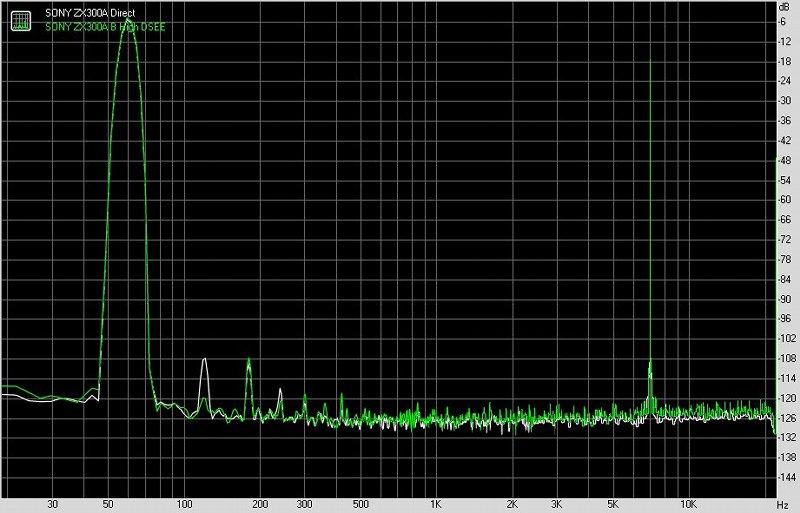Screen dimensions: 800x513
Task: Select the green SONY ZX300A DSEE legend entry
Action: 107,26
